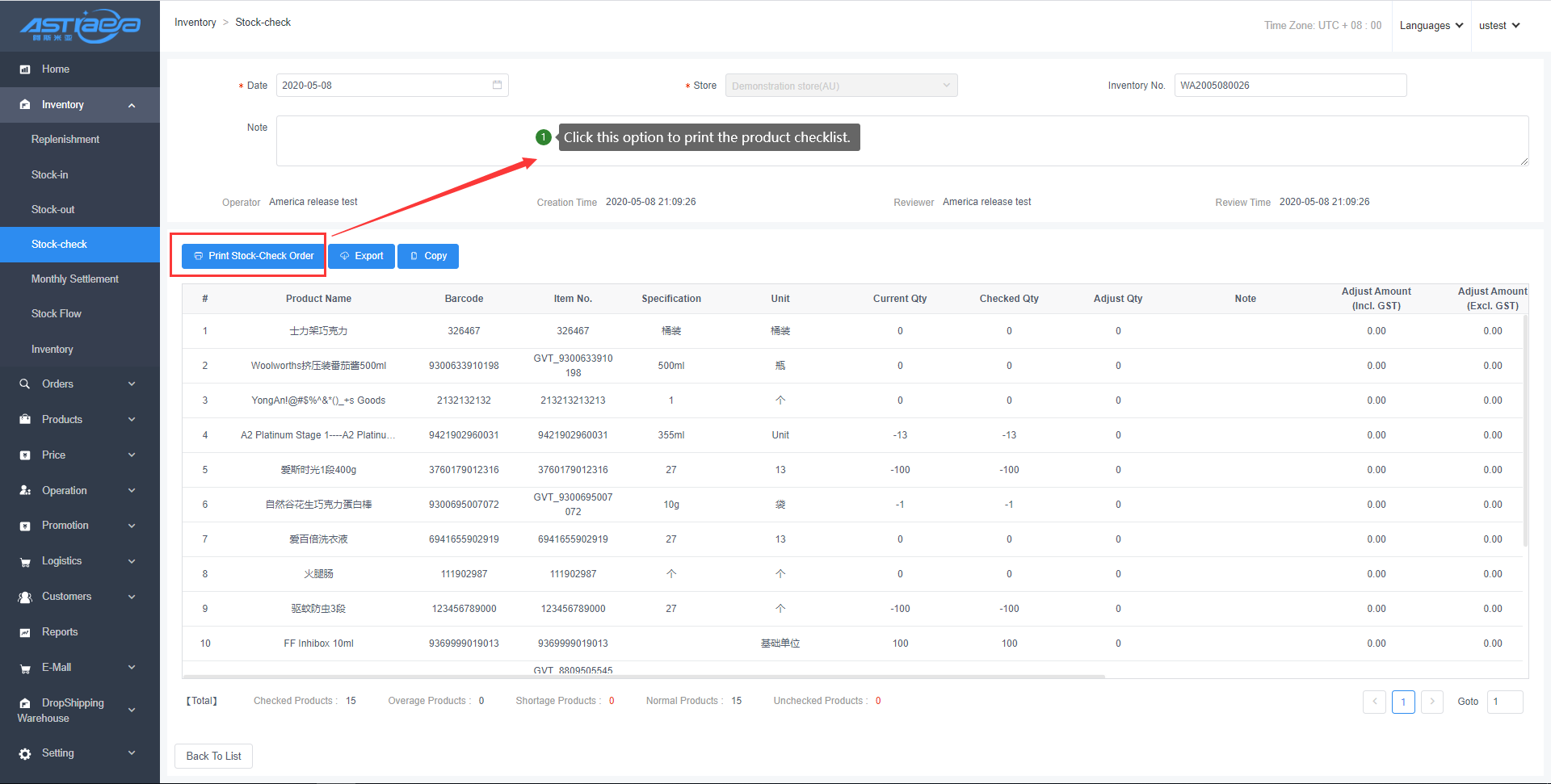Open the Languages dropdown
The image size is (1551, 784).
click(1431, 26)
